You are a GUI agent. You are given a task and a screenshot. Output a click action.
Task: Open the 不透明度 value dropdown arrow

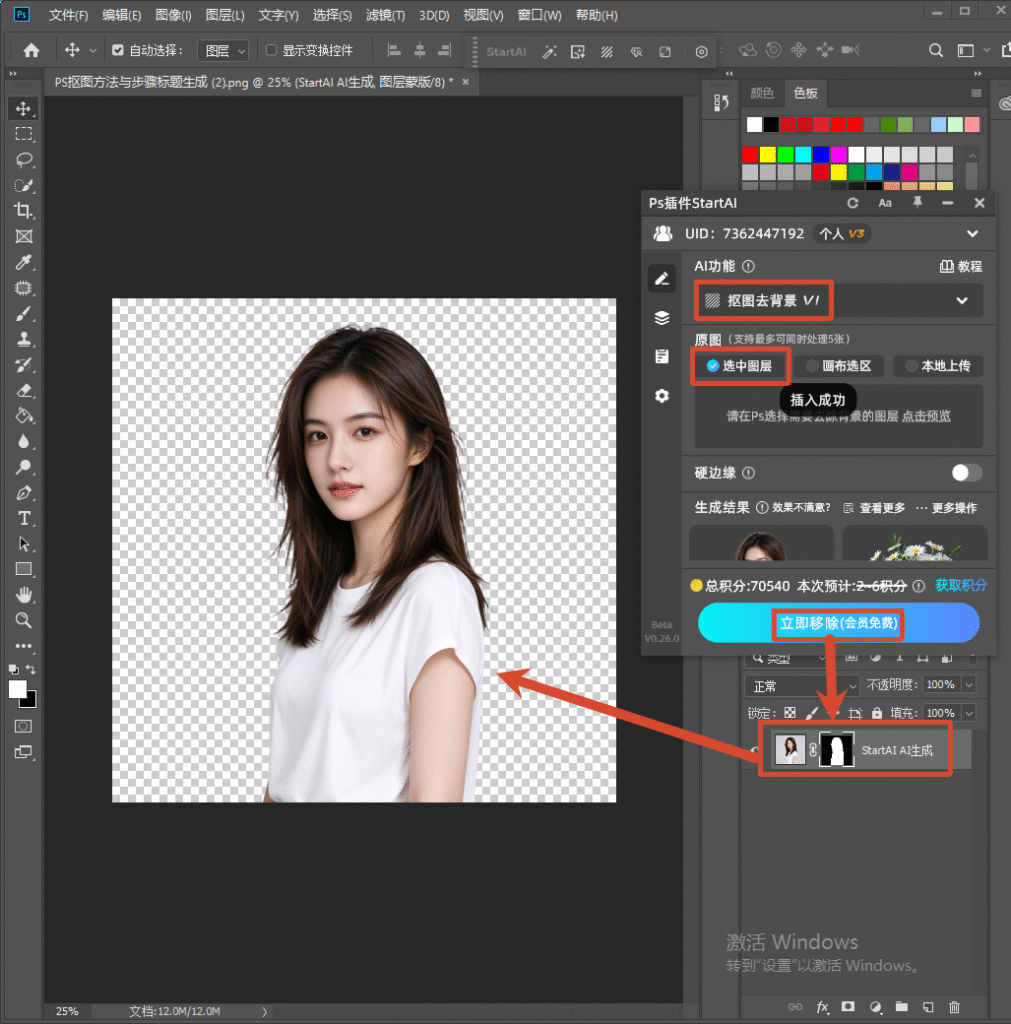(969, 685)
